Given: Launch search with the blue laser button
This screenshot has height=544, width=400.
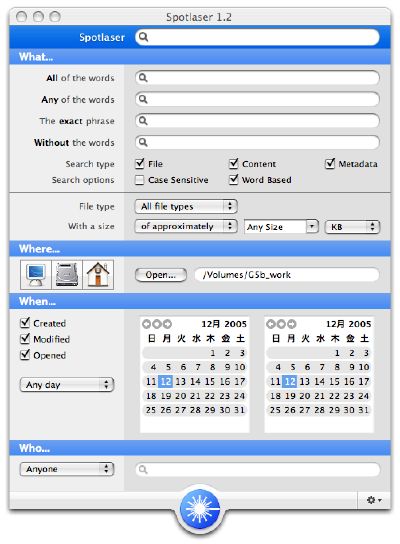Looking at the screenshot, I should (x=200, y=509).
